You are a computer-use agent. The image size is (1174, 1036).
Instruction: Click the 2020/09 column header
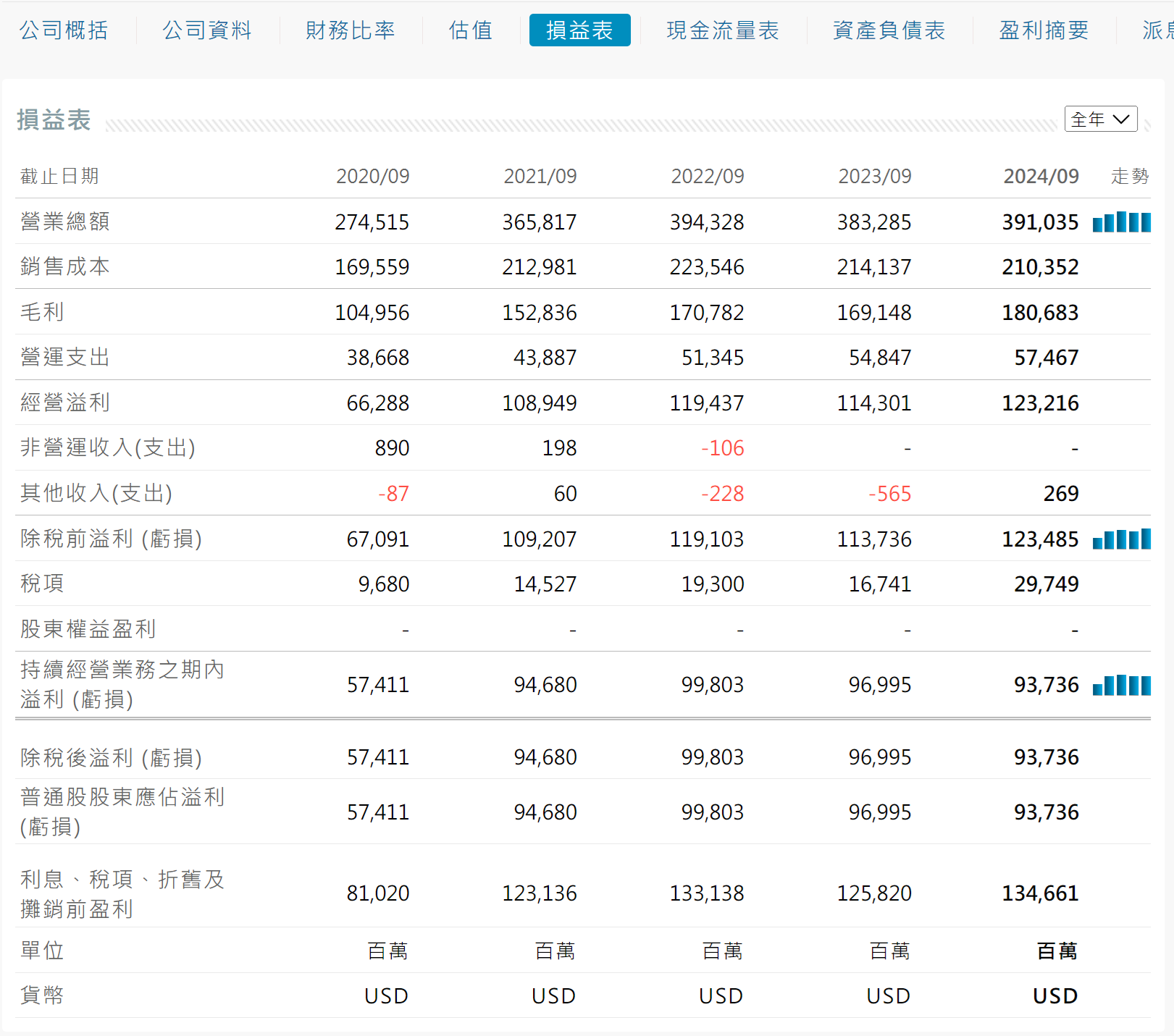click(372, 177)
